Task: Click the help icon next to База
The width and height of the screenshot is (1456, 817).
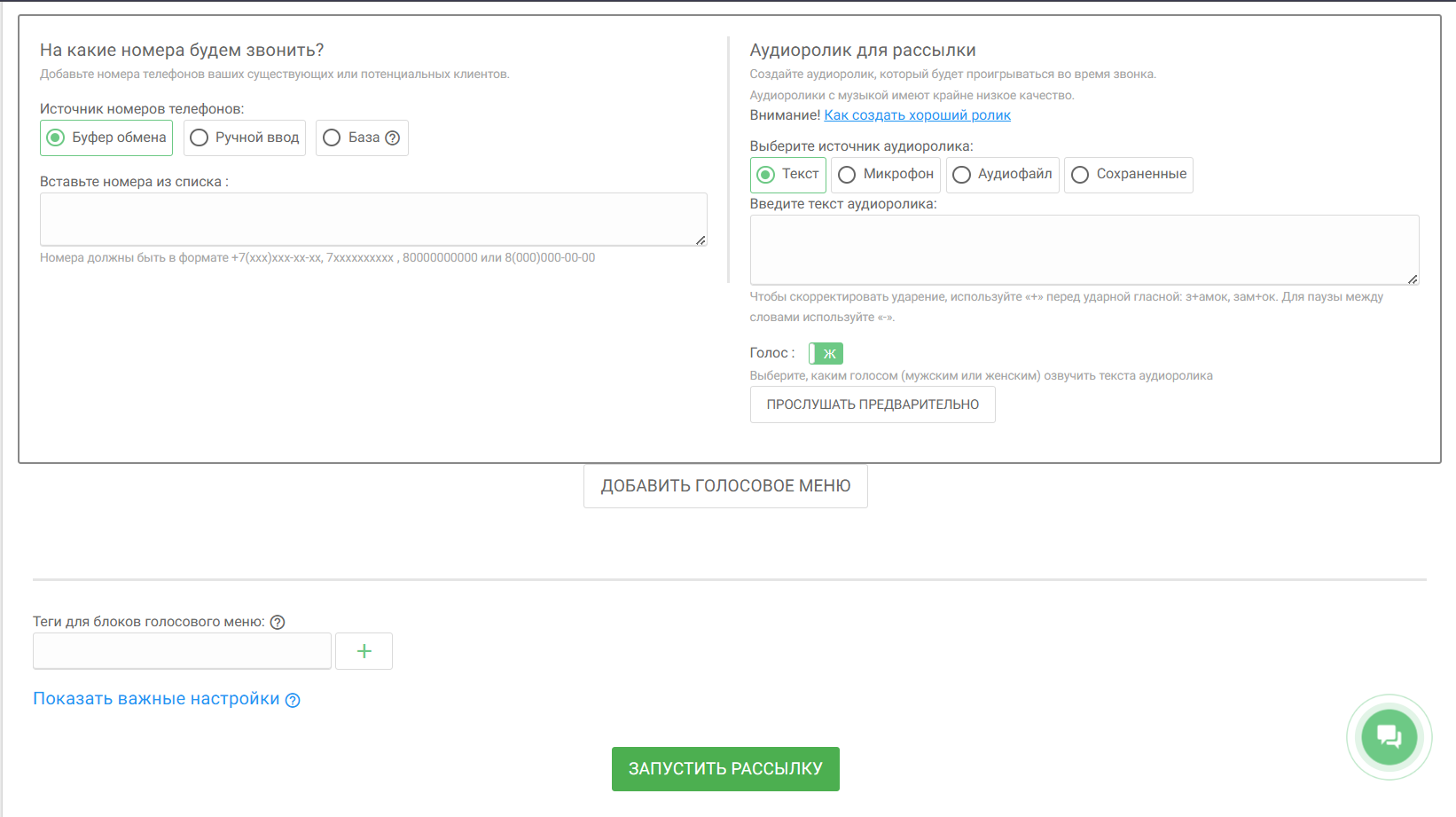Action: [x=393, y=138]
